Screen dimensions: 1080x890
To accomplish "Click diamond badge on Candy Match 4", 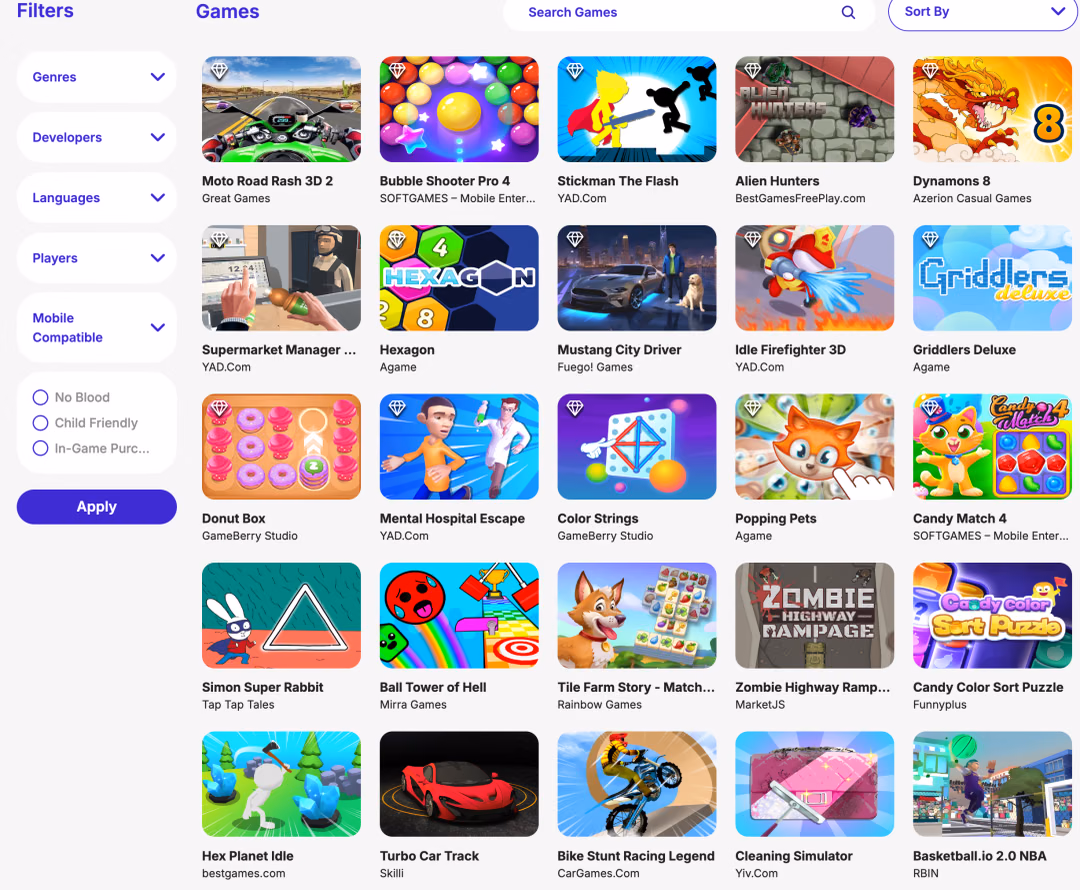I will click(930, 408).
